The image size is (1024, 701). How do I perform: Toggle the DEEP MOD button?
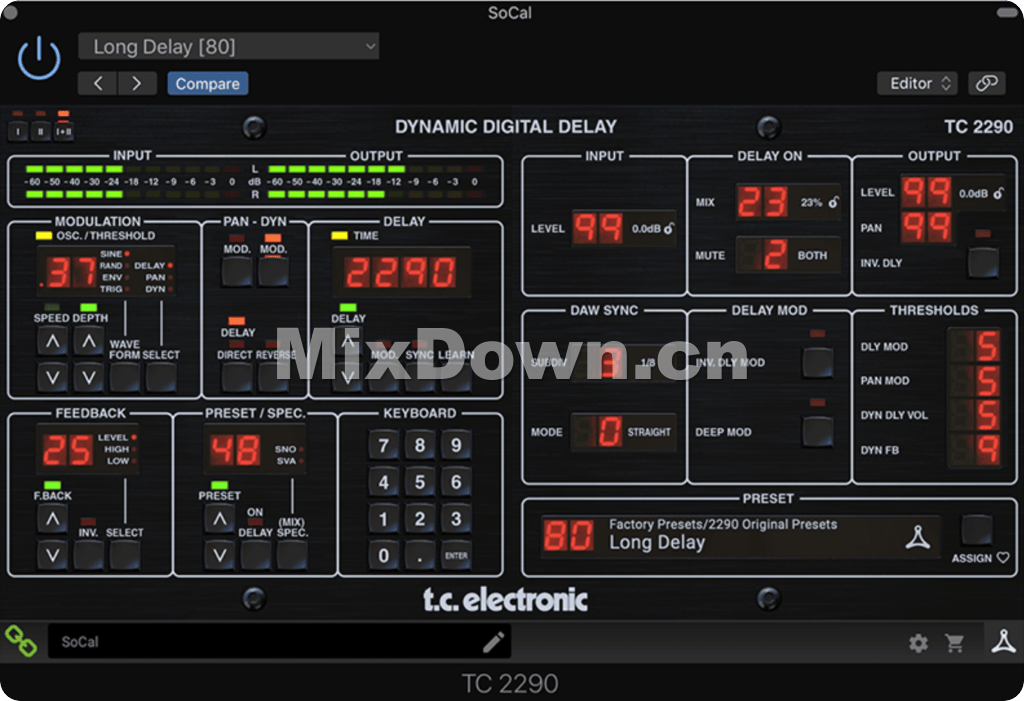point(817,432)
